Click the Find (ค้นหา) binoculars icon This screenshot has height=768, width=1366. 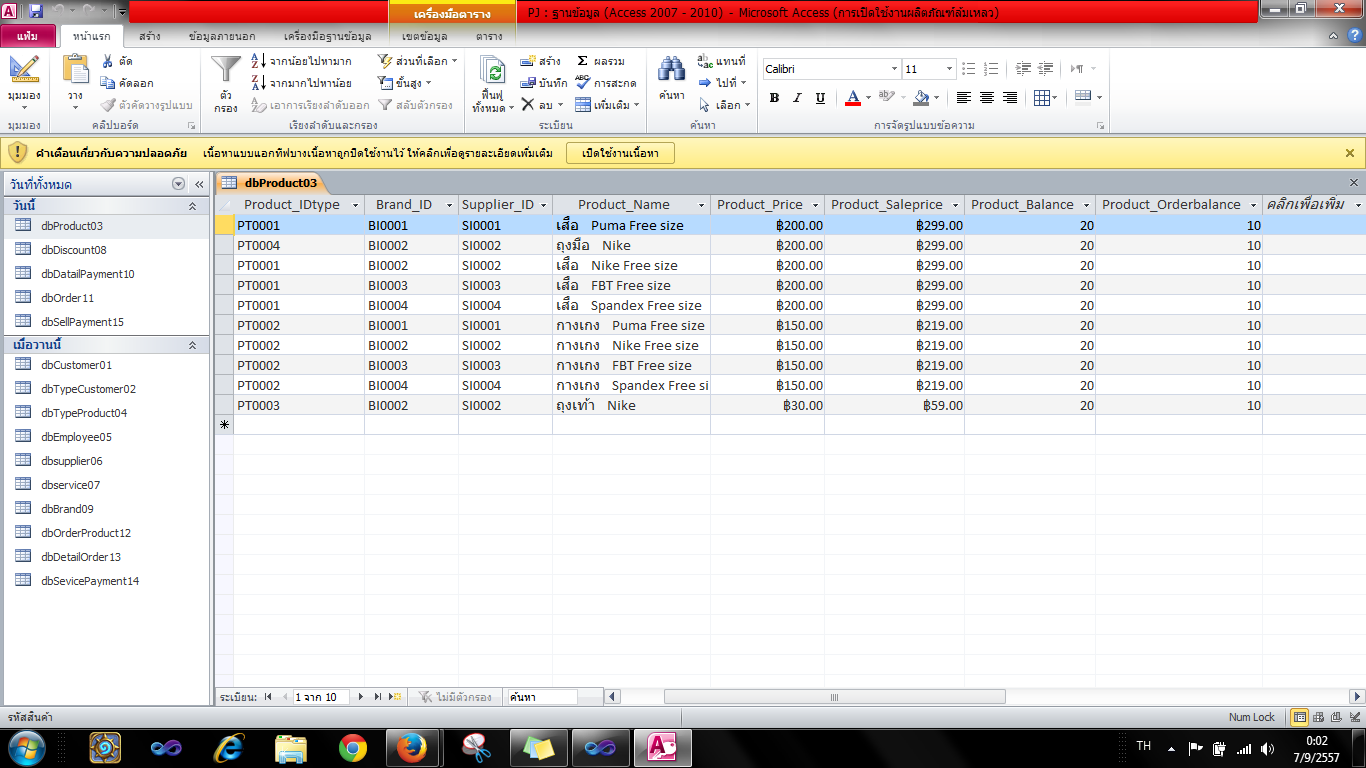click(x=671, y=69)
